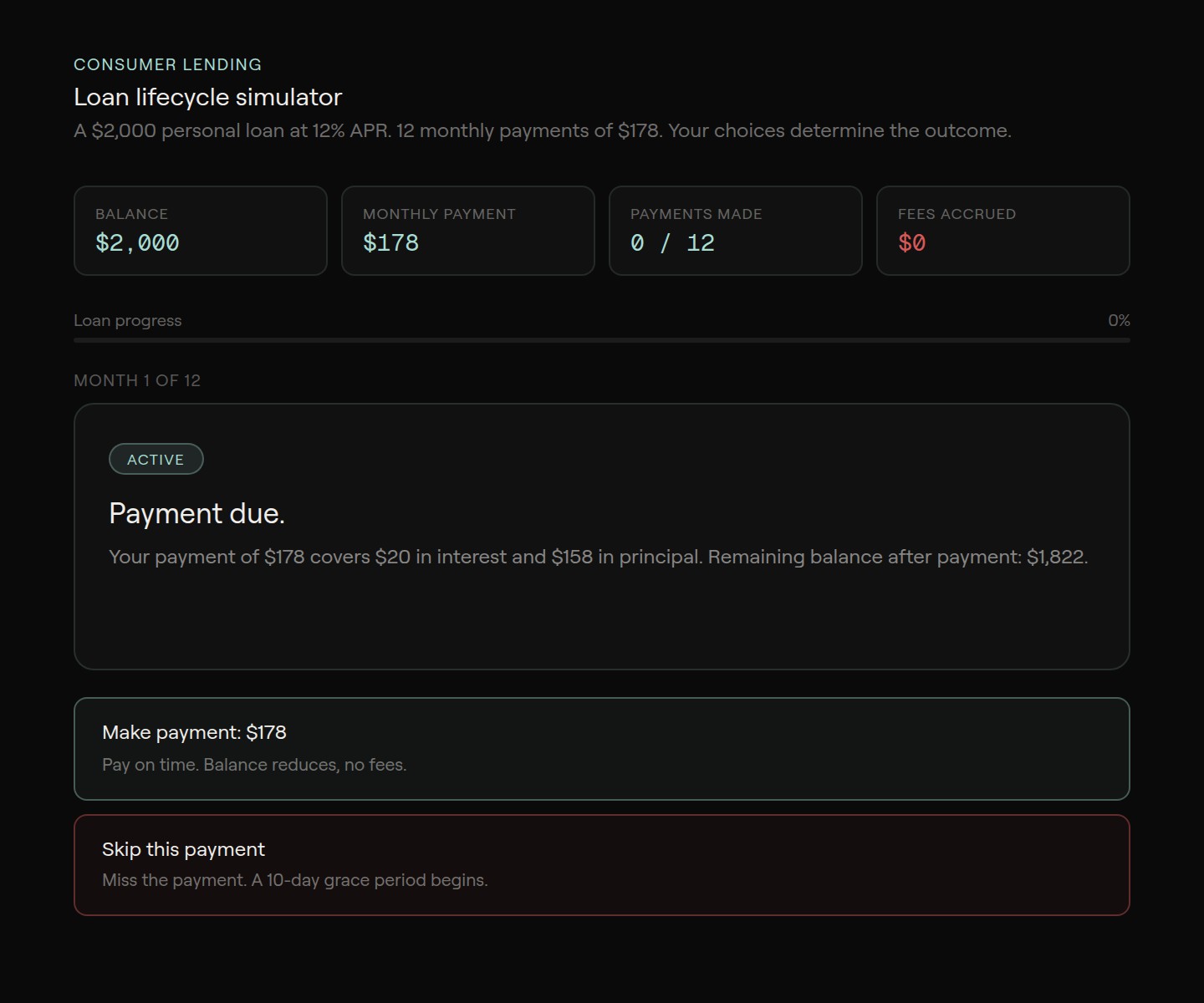Click the Payments Made counter

(735, 231)
